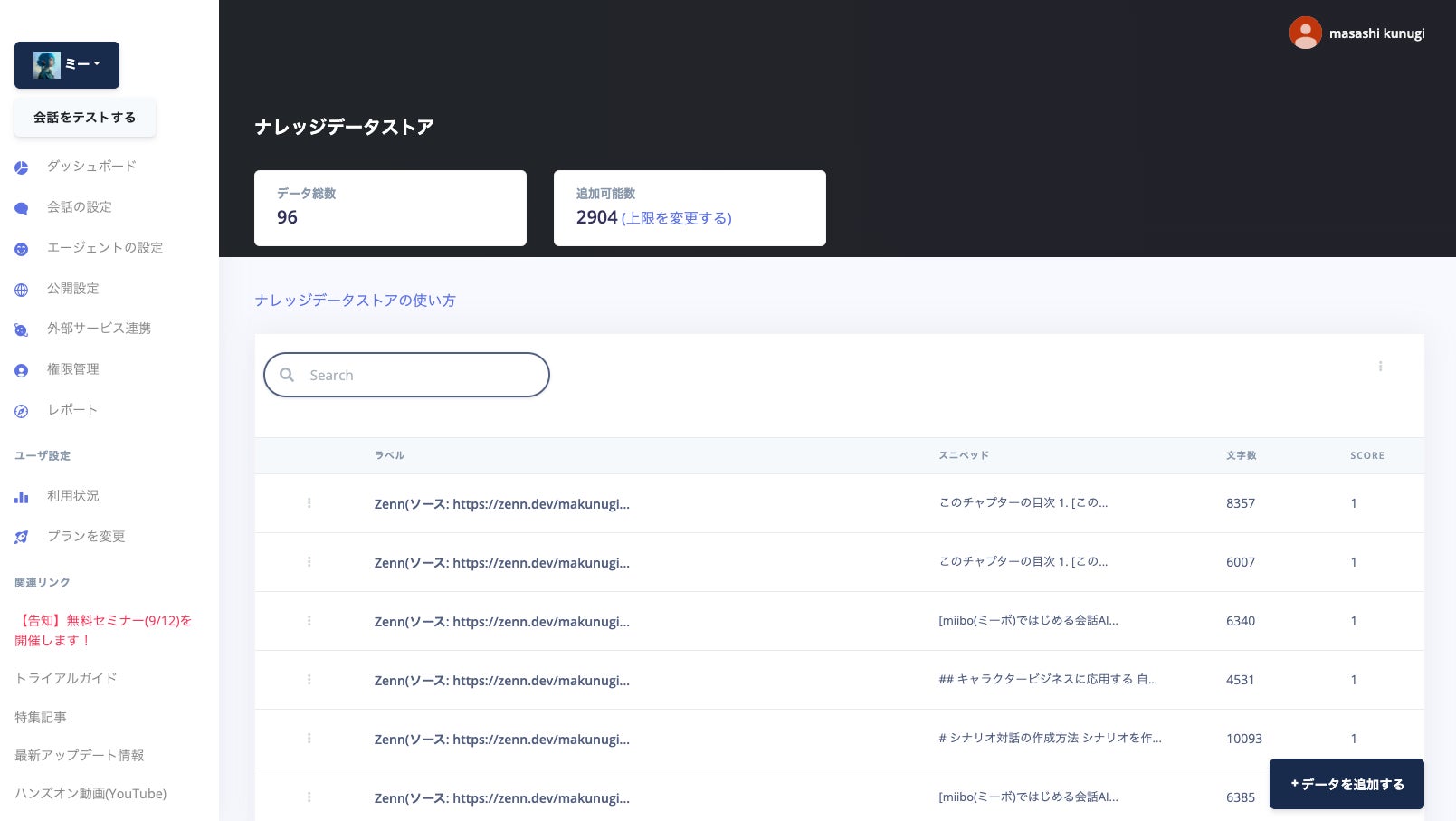Select the エージェントの設定 smiley icon
Image resolution: width=1456 pixels, height=821 pixels.
22,249
